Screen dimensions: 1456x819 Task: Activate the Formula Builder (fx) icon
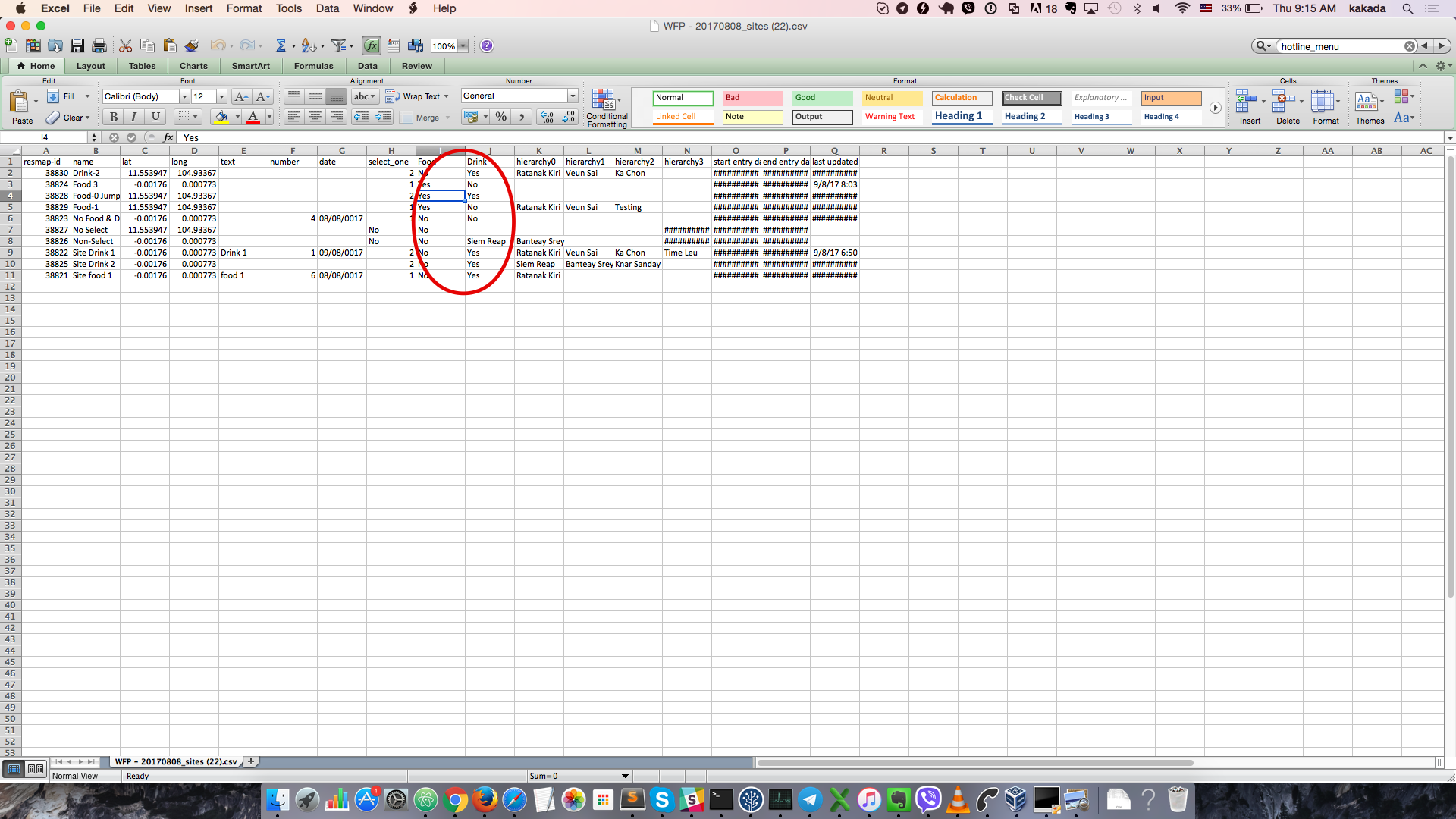(371, 45)
